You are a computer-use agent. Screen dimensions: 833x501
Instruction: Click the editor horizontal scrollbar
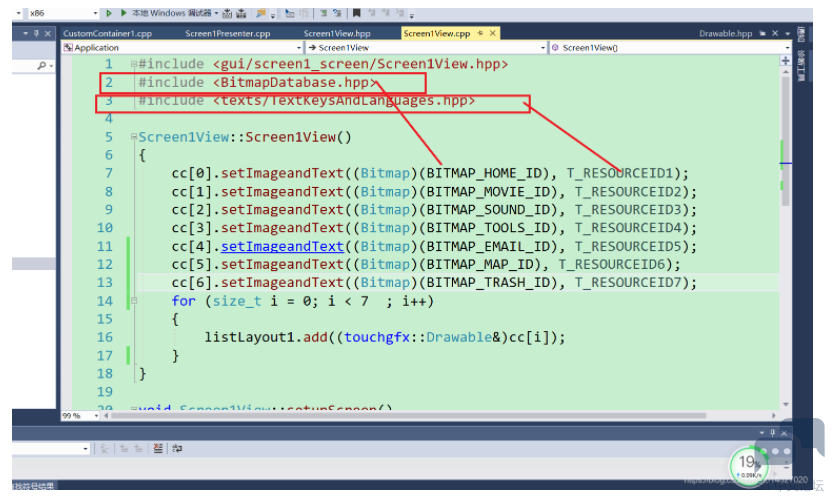pos(408,415)
